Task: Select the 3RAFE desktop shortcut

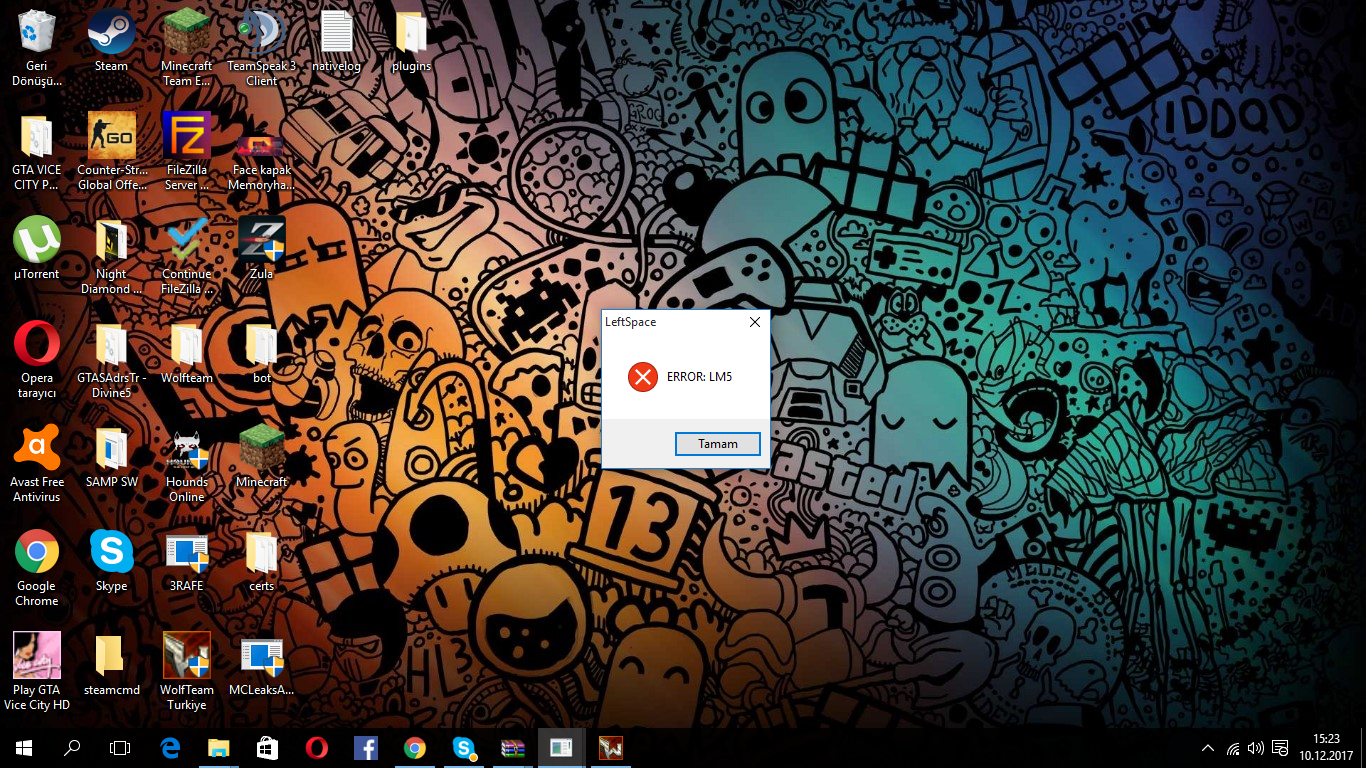Action: 187,561
